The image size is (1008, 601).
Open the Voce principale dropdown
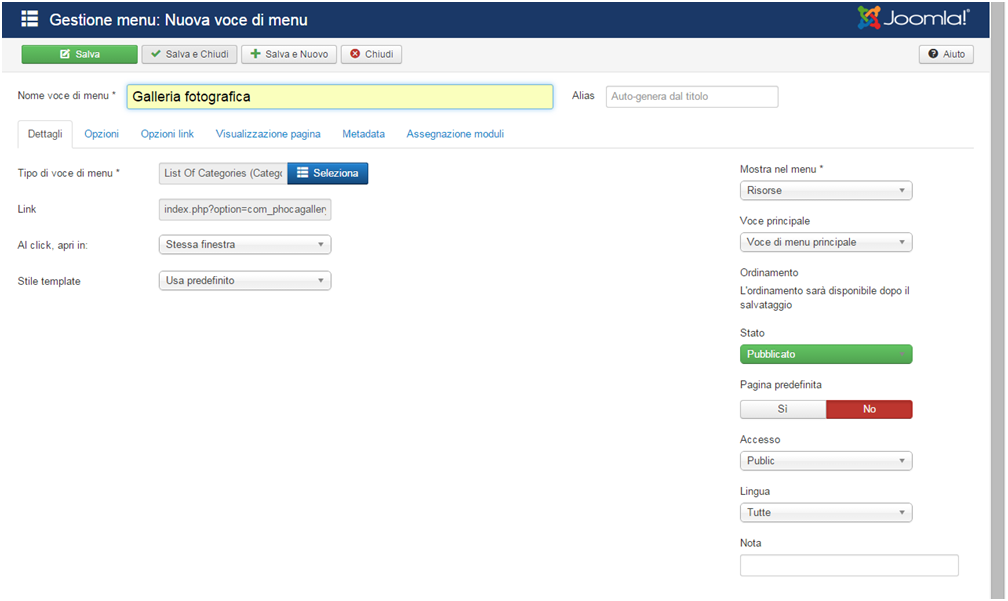[825, 242]
